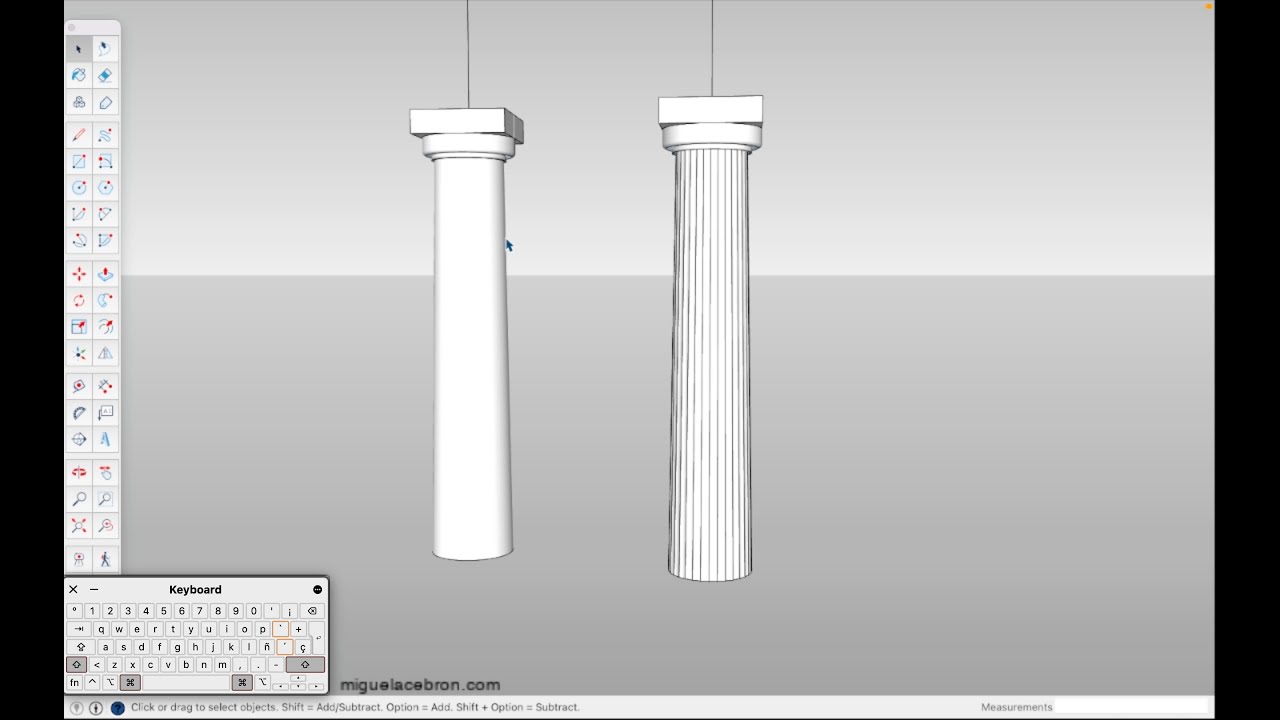The image size is (1280, 720).
Task: Click the 'q' key on keyboard viewer
Action: (101, 629)
